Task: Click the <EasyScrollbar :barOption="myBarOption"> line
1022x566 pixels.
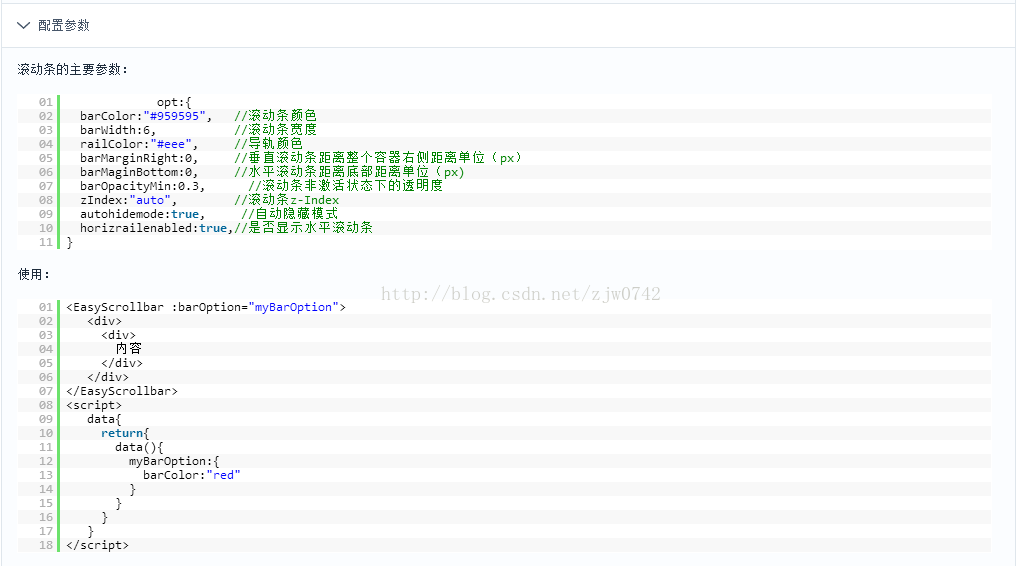Action: pyautogui.click(x=206, y=307)
